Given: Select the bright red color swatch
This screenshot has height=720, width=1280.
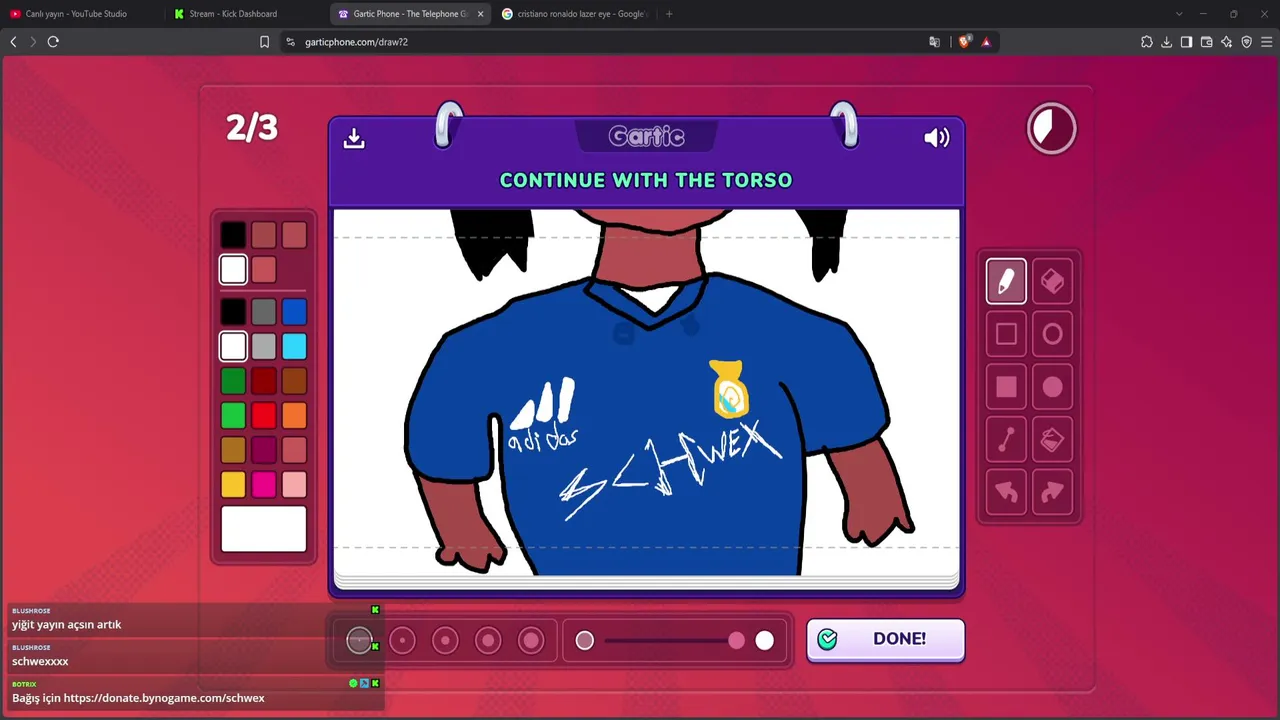Looking at the screenshot, I should click(x=263, y=415).
